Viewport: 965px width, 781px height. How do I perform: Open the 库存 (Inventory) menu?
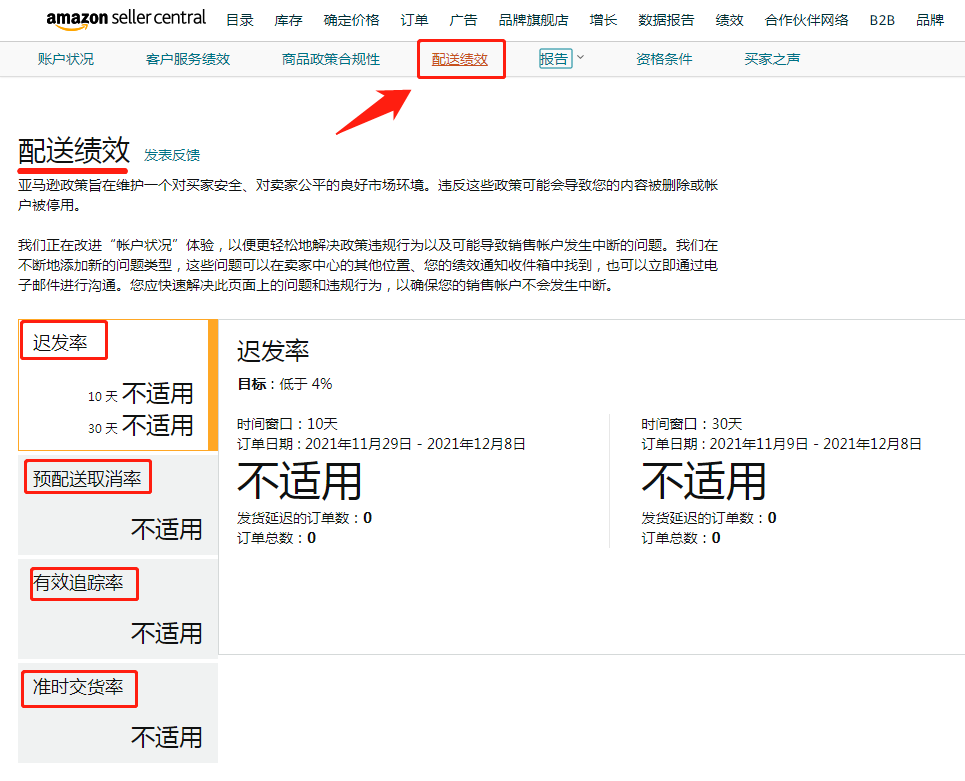point(288,19)
